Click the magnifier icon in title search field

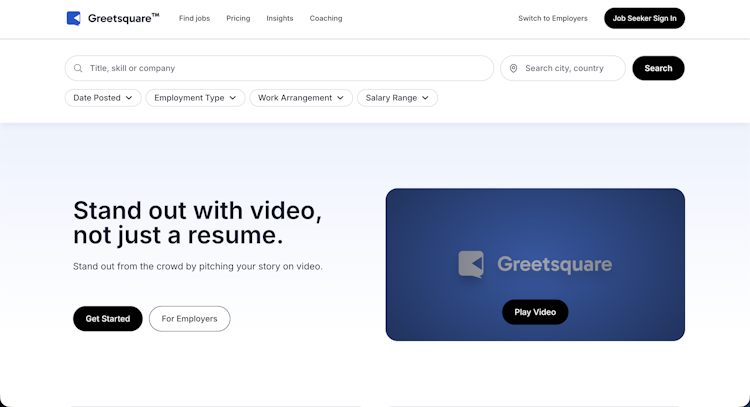pyautogui.click(x=78, y=68)
